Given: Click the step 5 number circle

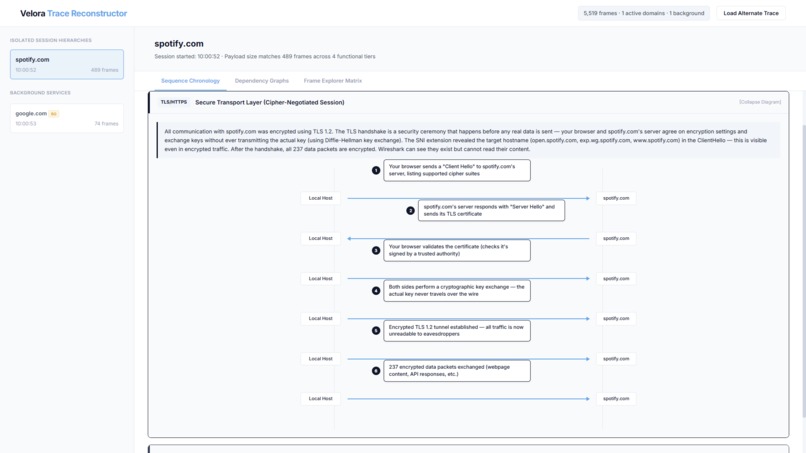Looking at the screenshot, I should [376, 331].
